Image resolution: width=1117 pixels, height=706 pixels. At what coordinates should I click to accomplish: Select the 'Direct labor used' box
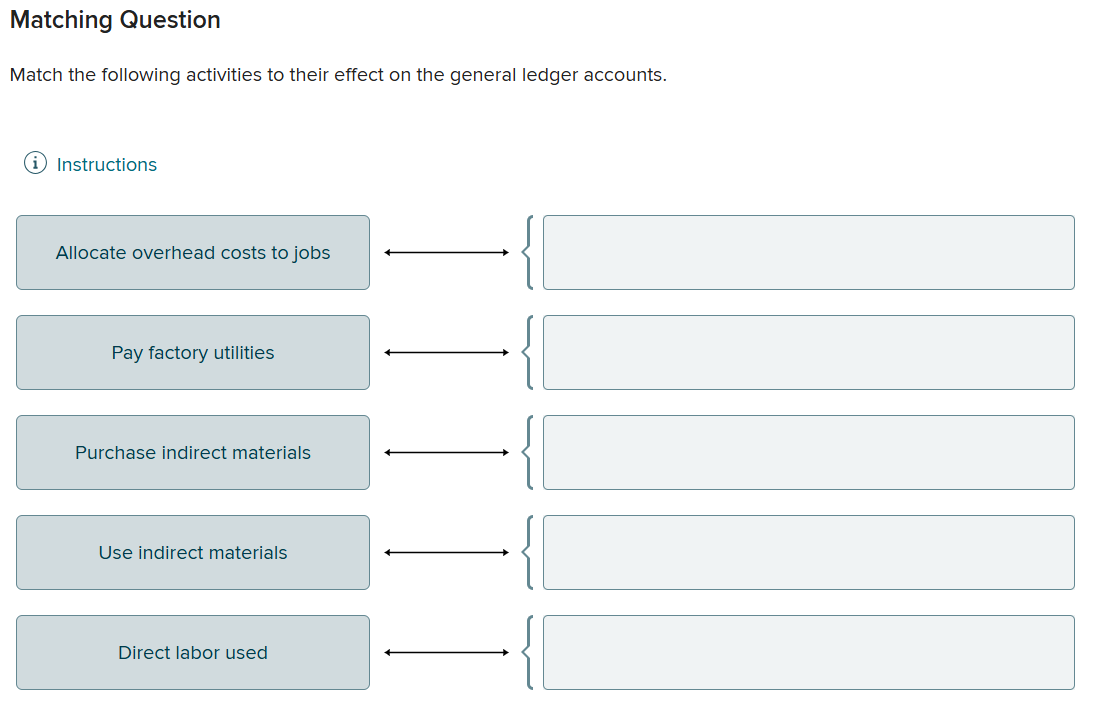[192, 652]
